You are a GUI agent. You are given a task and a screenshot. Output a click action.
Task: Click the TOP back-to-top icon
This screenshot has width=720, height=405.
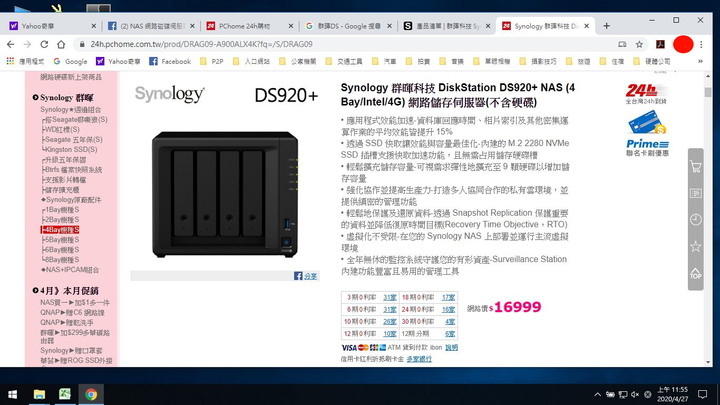coord(695,273)
